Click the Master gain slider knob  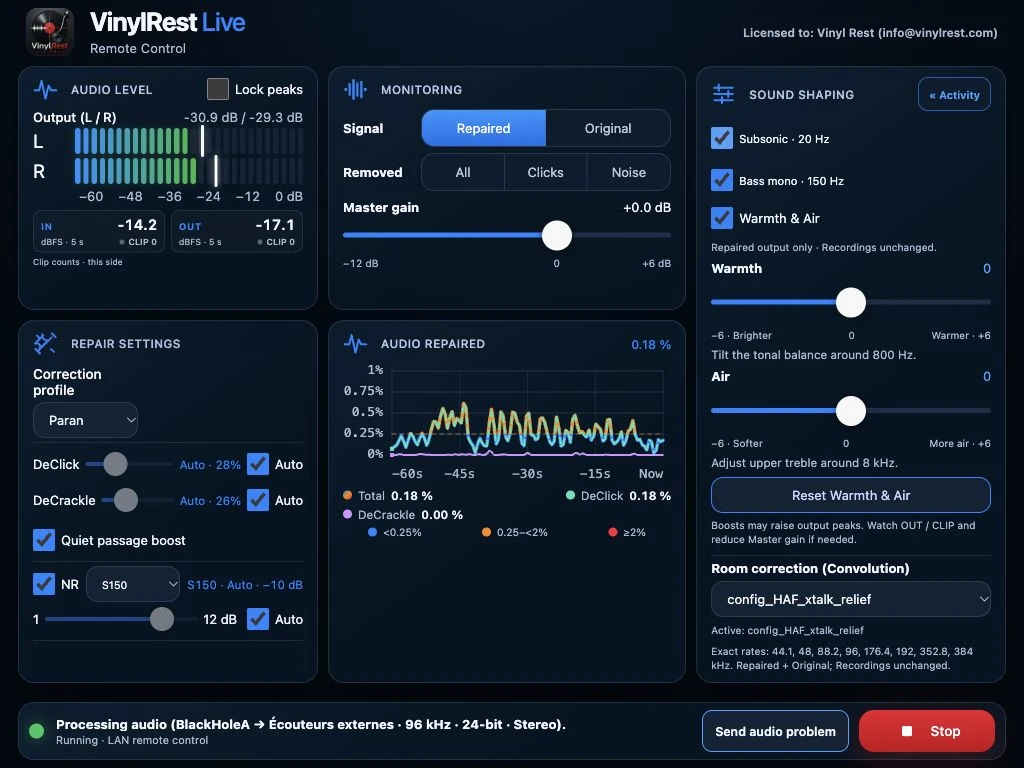click(556, 235)
